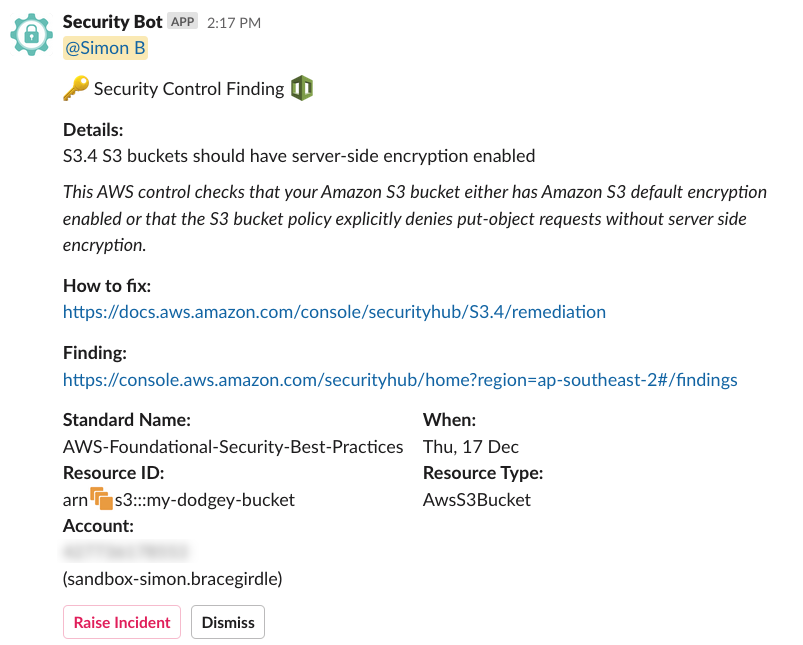This screenshot has height=645, width=803.
Task: Open the @Simon B mention
Action: [x=105, y=48]
